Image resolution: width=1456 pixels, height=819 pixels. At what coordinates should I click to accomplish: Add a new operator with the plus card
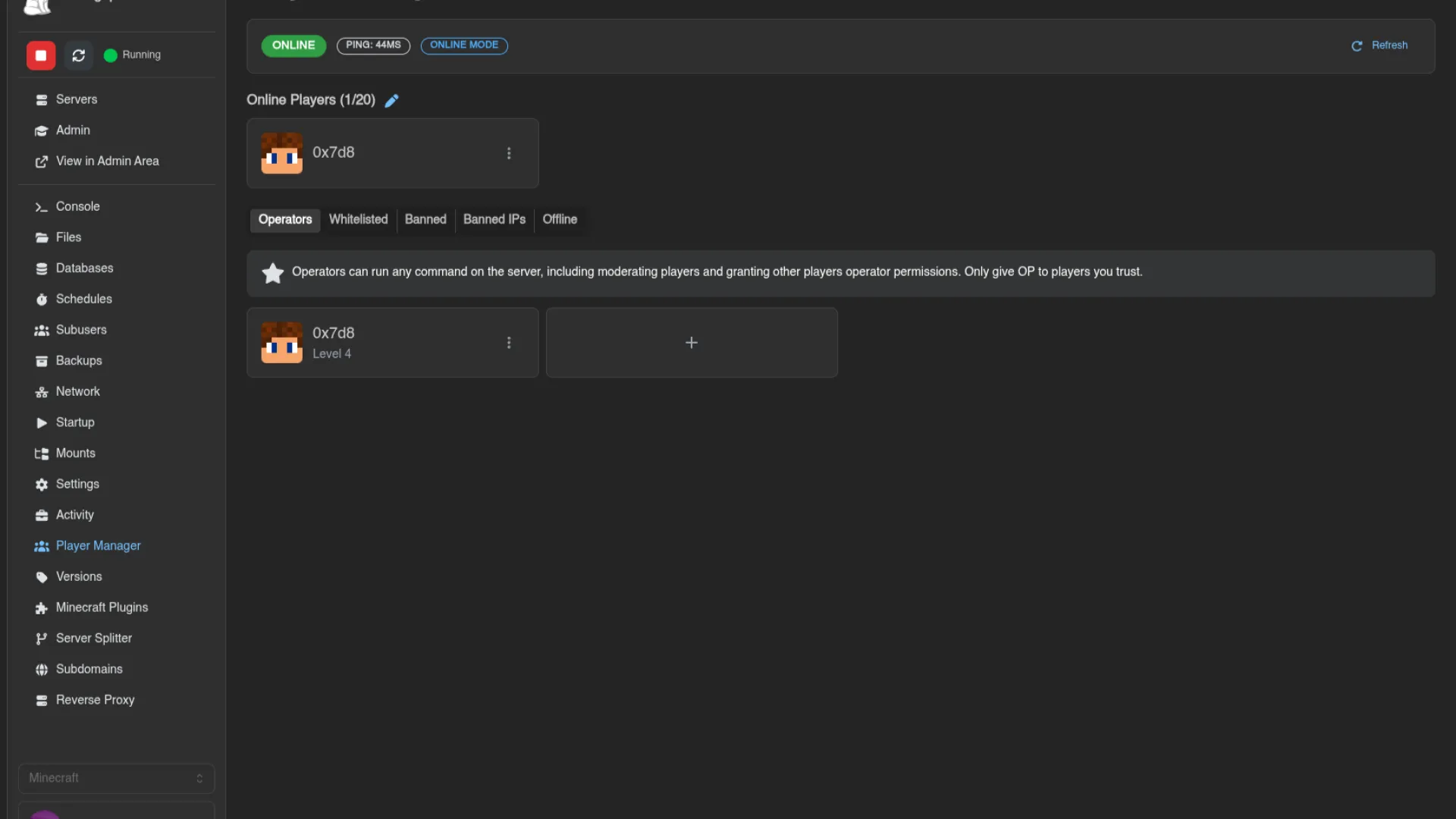click(x=692, y=343)
